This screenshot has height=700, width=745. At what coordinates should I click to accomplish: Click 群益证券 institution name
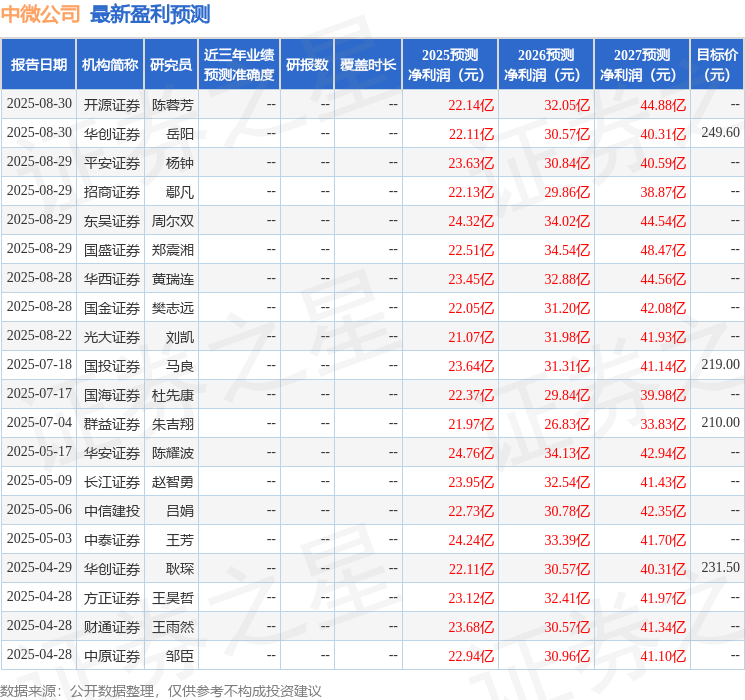tap(112, 424)
